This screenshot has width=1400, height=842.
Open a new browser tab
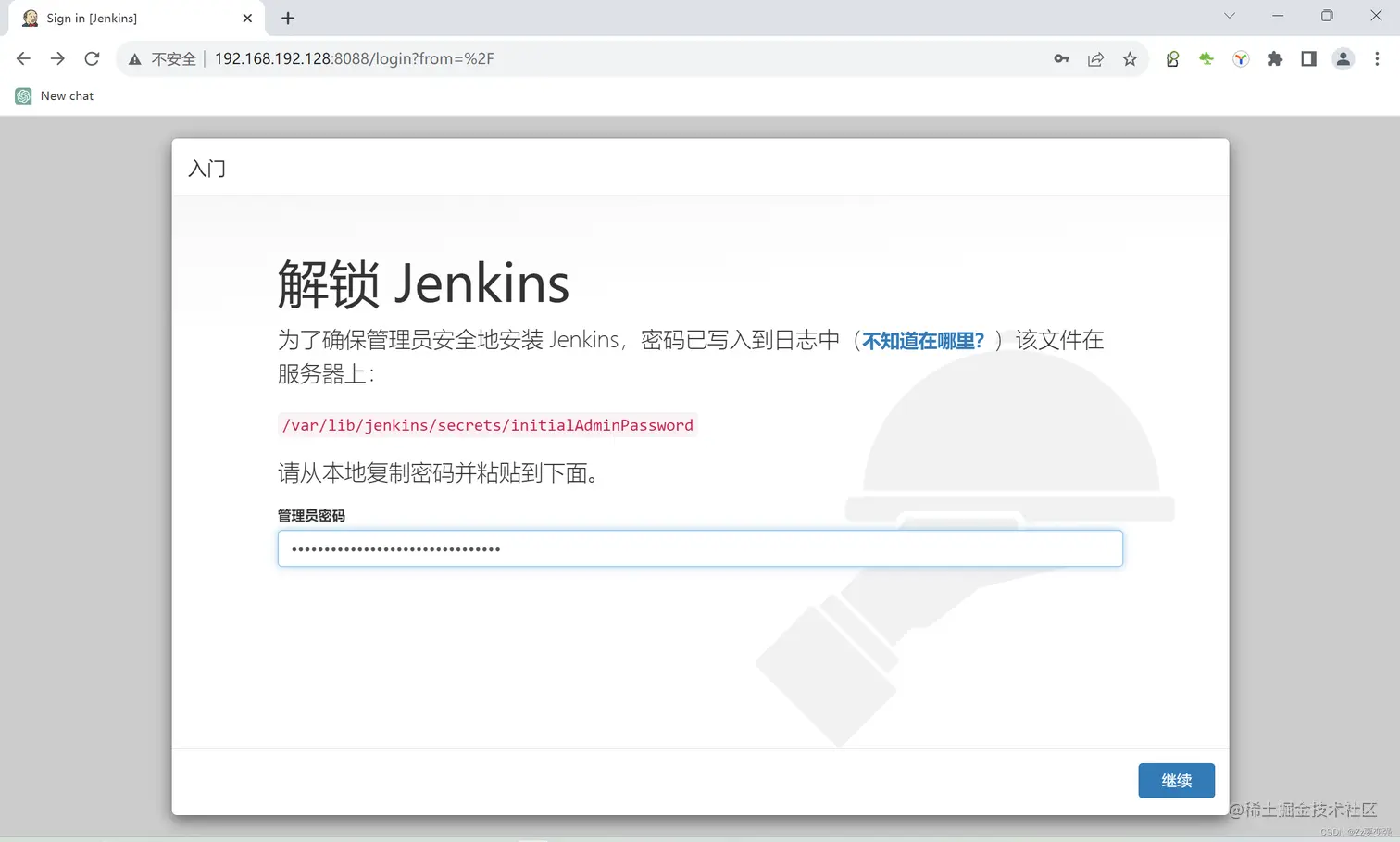click(x=288, y=18)
